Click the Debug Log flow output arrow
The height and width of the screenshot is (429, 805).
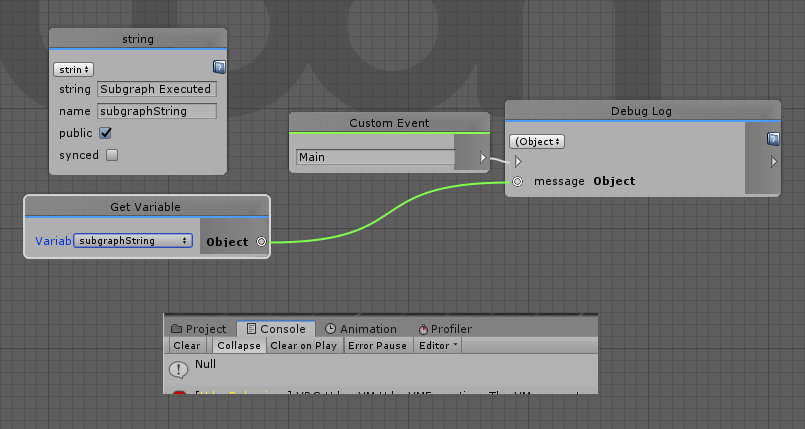(x=772, y=161)
